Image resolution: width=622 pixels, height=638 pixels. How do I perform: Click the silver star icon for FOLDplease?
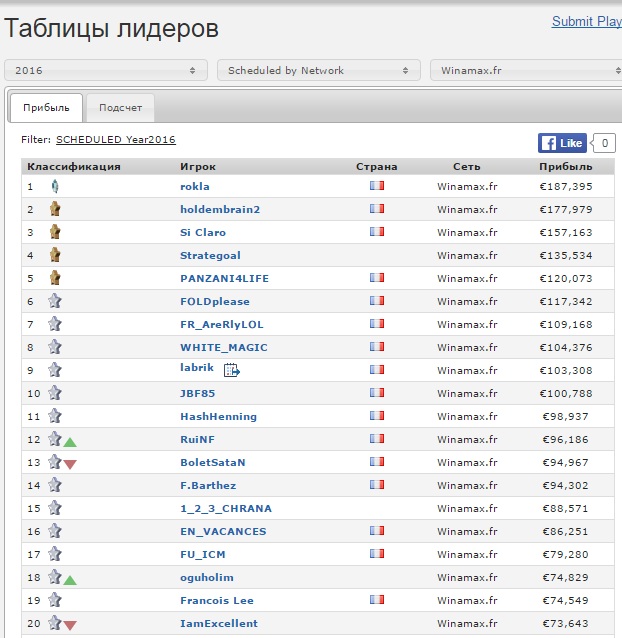55,301
